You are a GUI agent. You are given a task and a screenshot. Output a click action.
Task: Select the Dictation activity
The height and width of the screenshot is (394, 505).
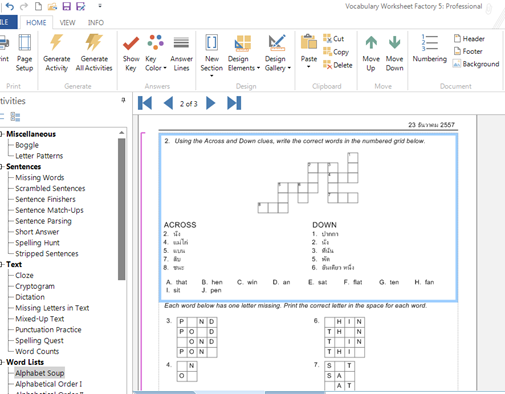[x=30, y=297]
